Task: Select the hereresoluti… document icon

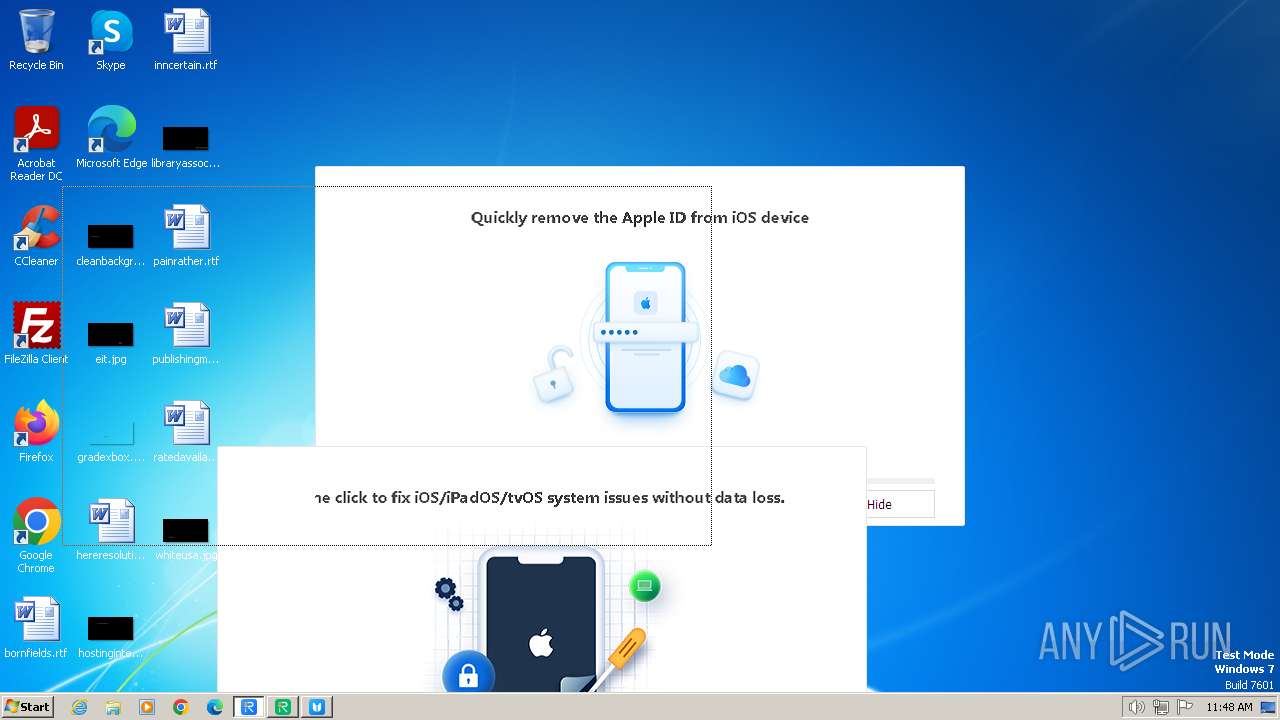Action: click(x=110, y=530)
